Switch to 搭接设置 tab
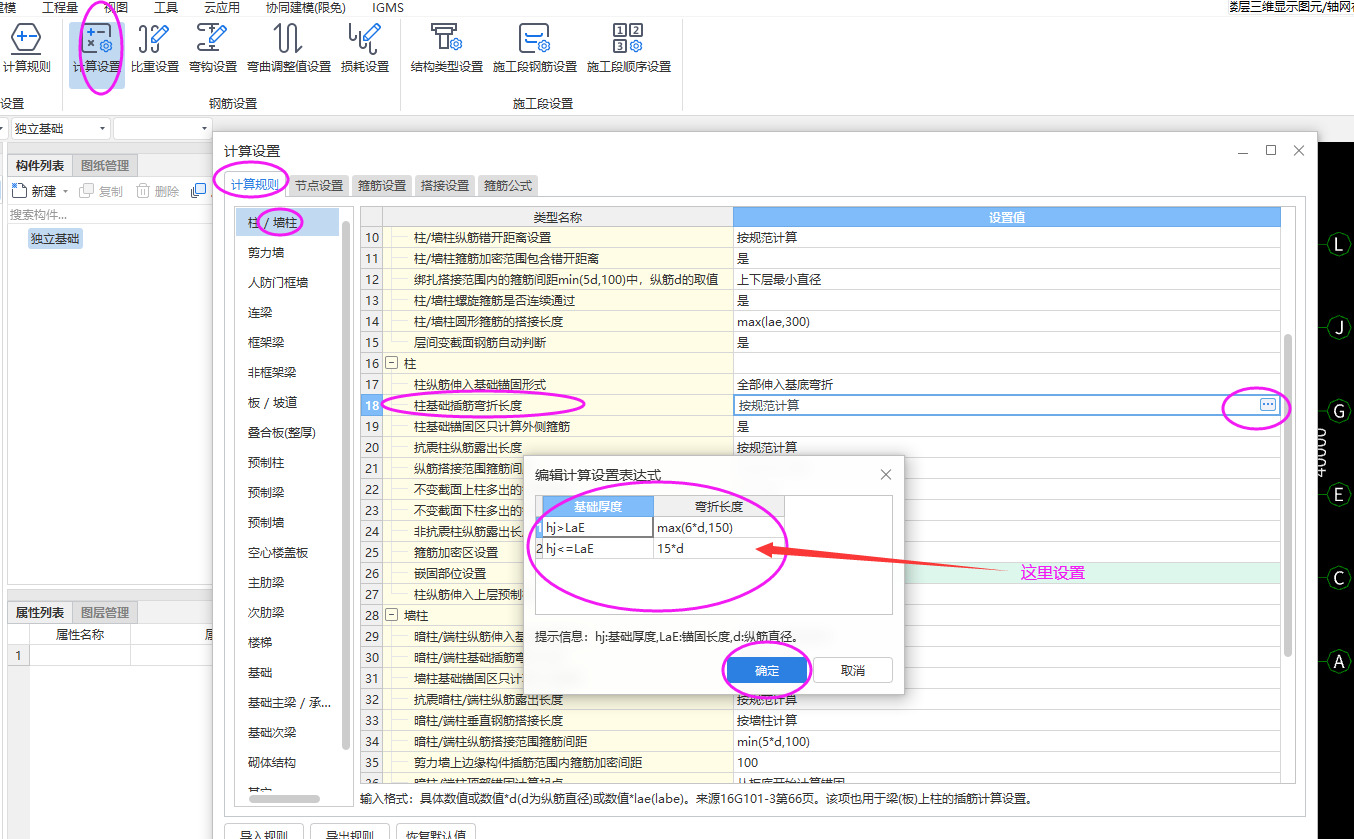This screenshot has width=1354, height=839. [445, 185]
